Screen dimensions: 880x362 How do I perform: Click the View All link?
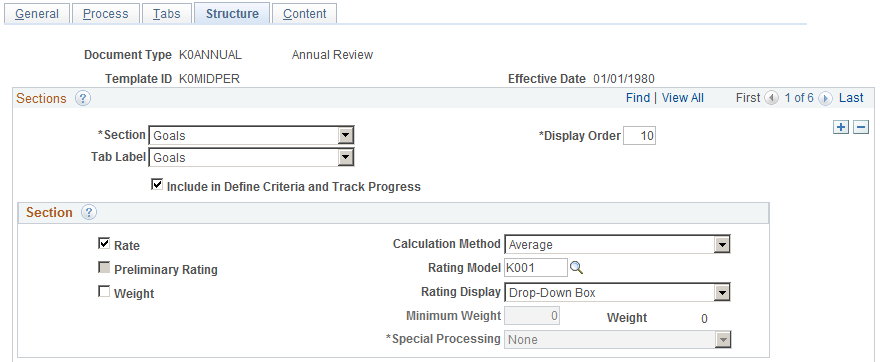[x=682, y=98]
